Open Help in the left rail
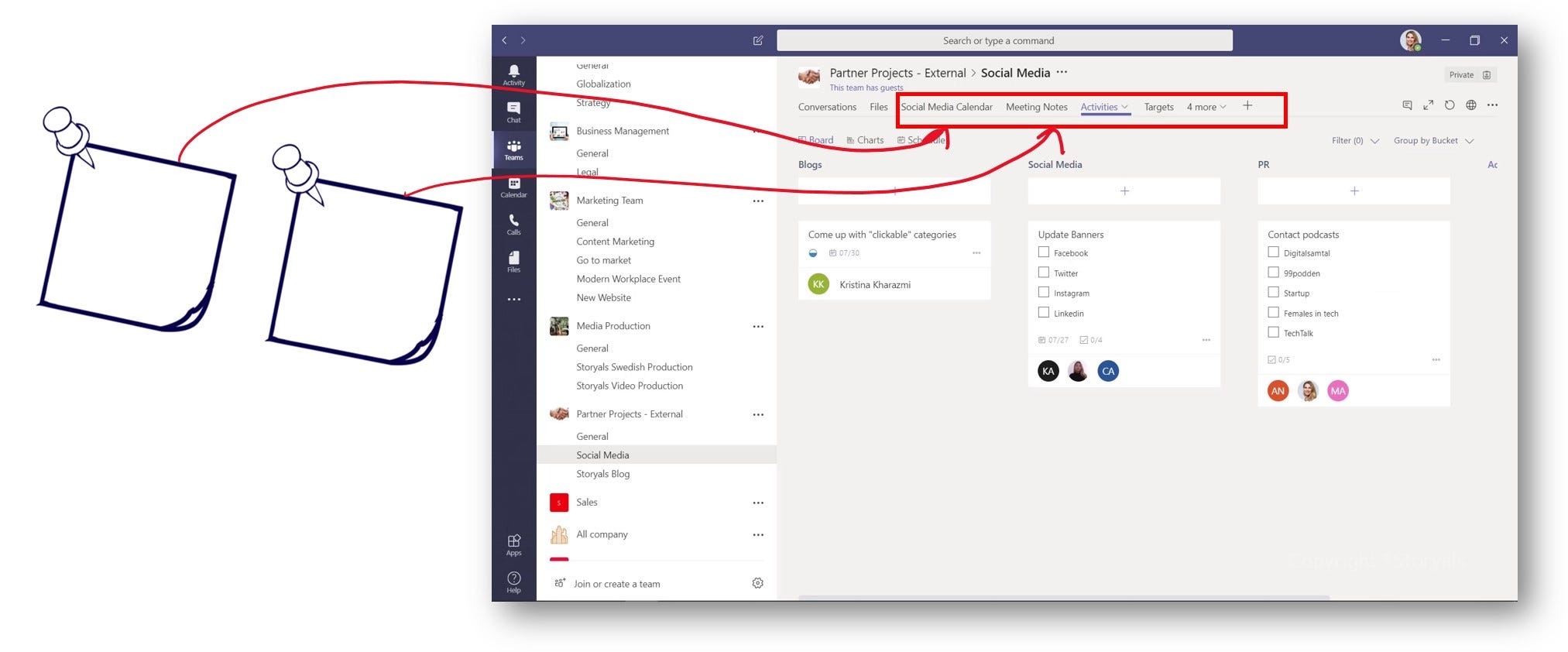 (513, 582)
